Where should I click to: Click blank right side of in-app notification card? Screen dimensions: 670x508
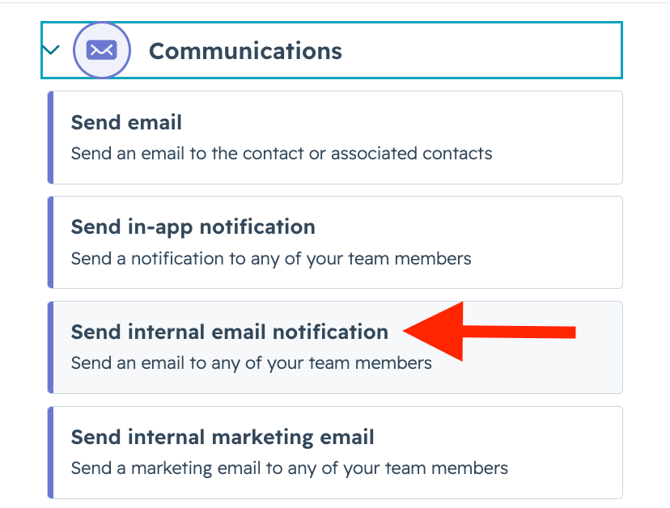560,243
